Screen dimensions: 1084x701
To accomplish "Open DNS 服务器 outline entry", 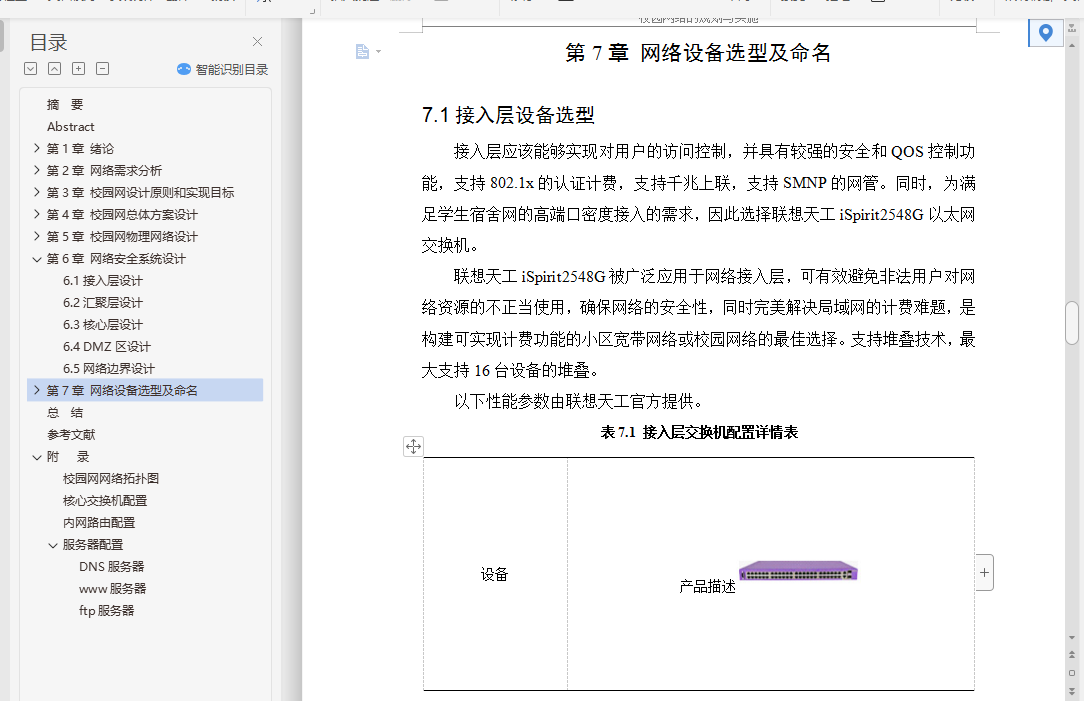I will (111, 567).
